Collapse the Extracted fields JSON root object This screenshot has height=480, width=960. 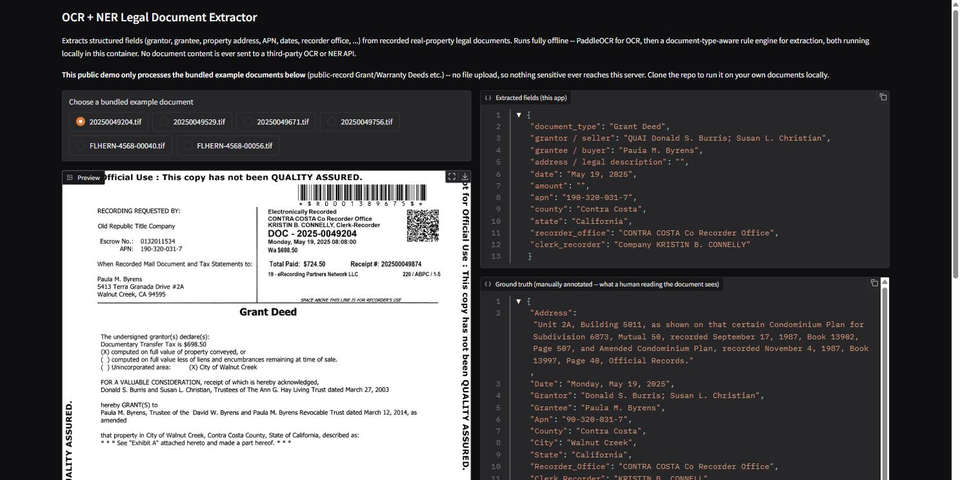[x=519, y=114]
